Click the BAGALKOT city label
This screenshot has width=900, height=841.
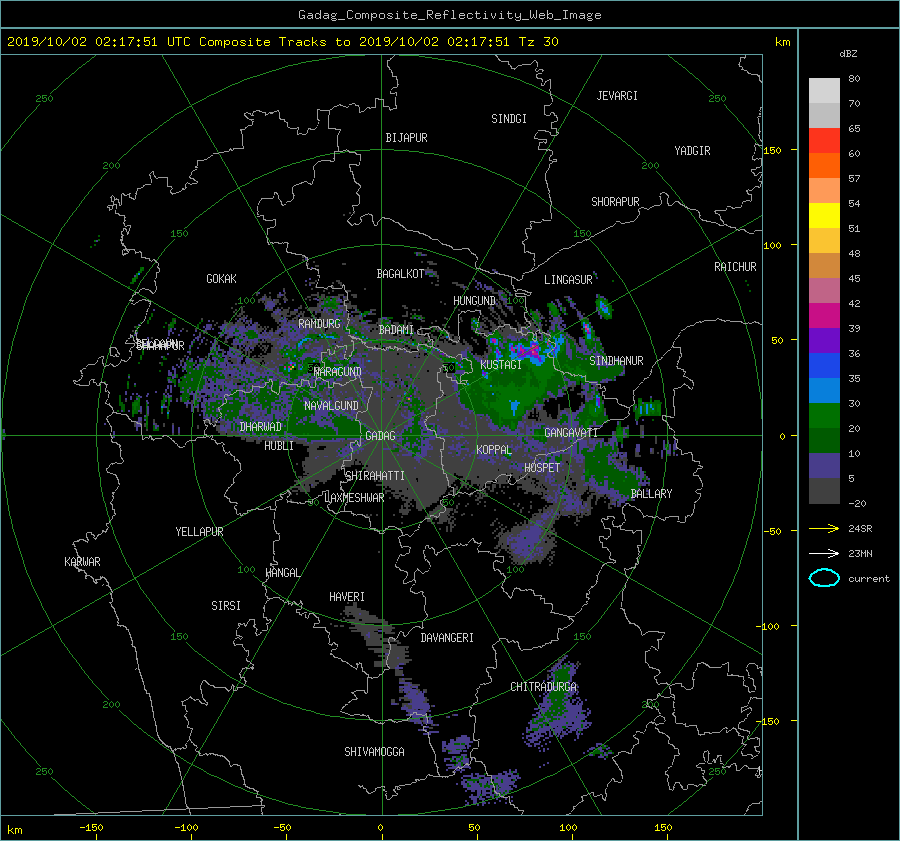click(x=400, y=274)
